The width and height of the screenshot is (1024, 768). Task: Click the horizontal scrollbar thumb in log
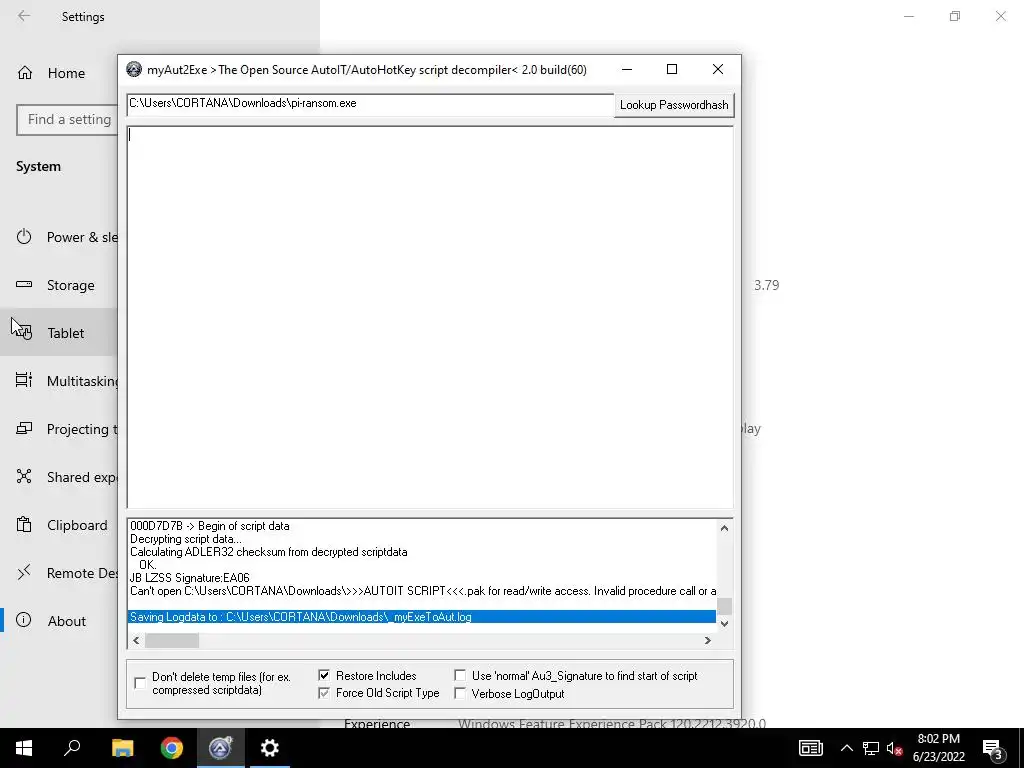pyautogui.click(x=172, y=641)
